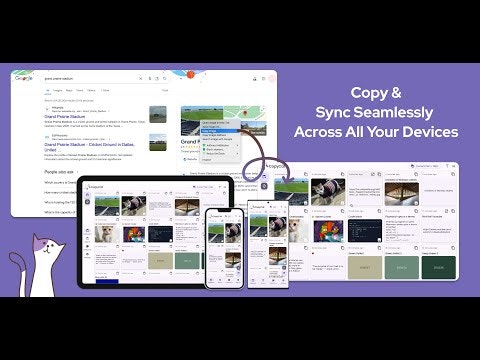This screenshot has height=360, width=480.
Task: Click the second sidebar icon in desktop Copycat
Action: coord(264,186)
